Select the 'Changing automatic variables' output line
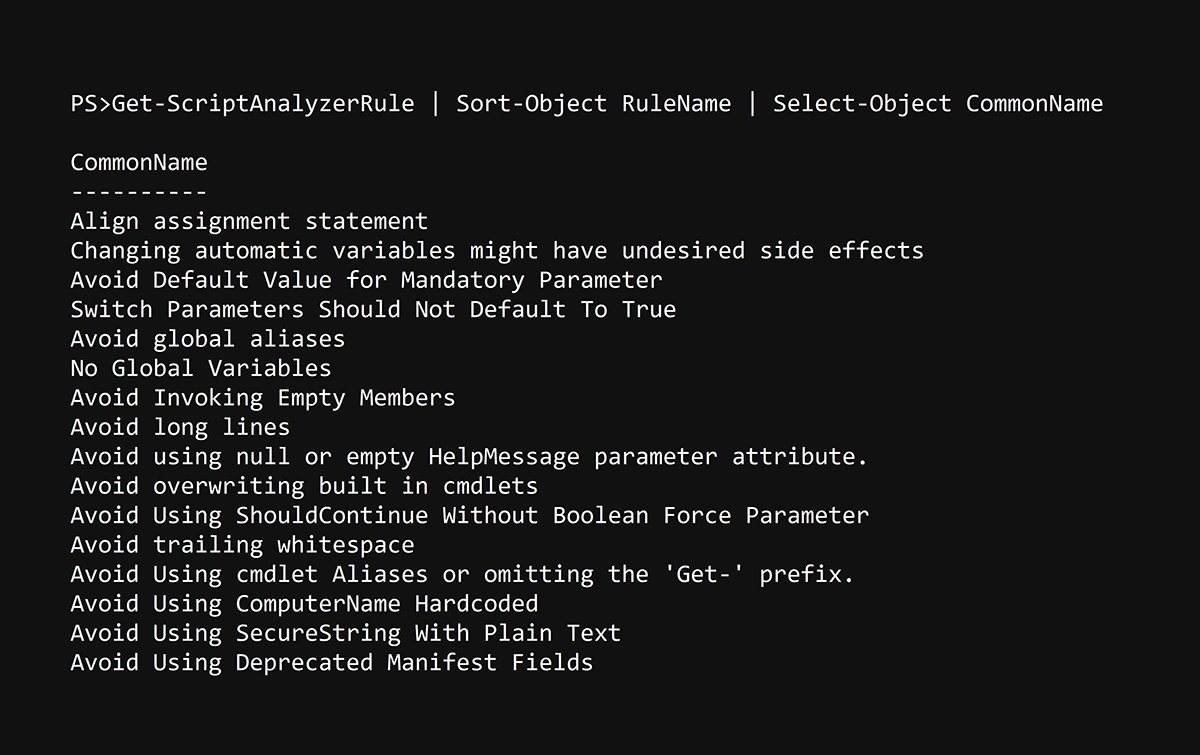 click(x=497, y=250)
